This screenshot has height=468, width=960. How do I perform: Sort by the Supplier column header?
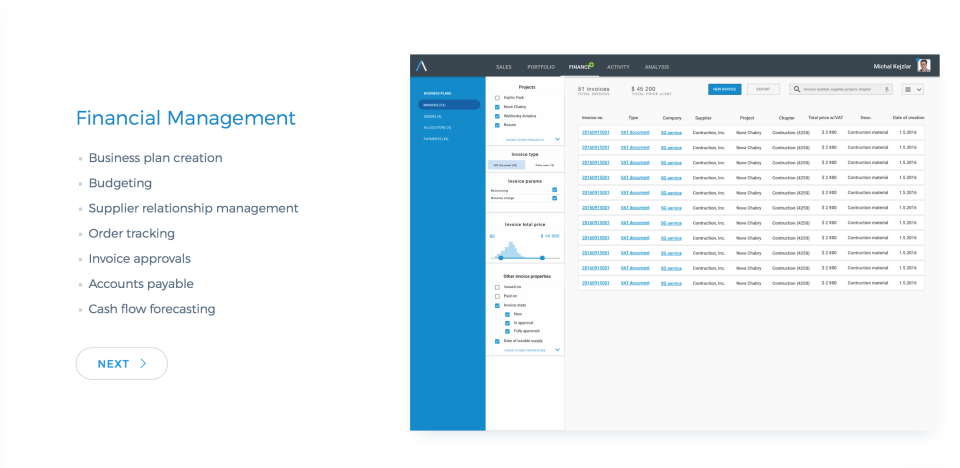tap(703, 118)
